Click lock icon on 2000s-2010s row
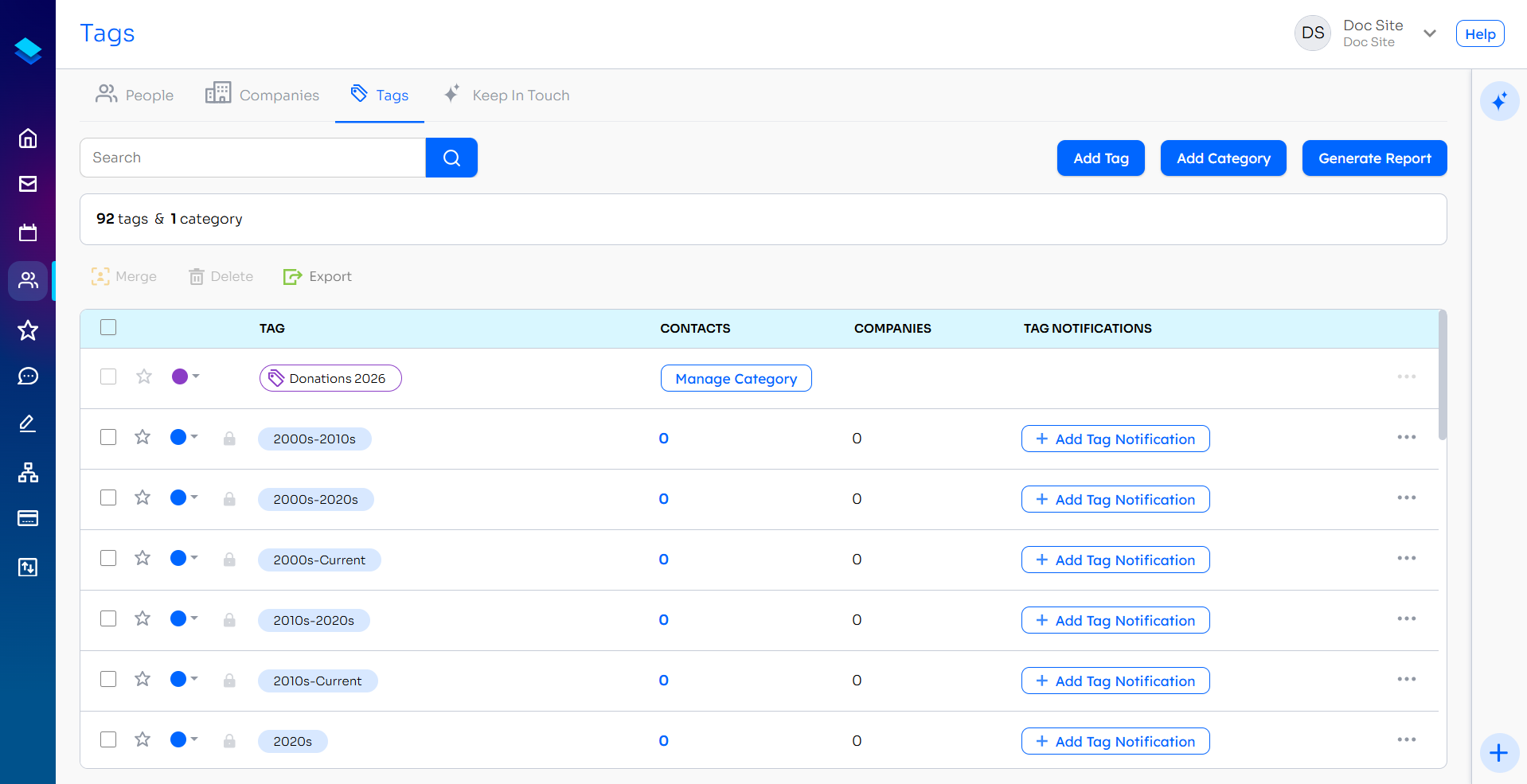 [x=229, y=439]
